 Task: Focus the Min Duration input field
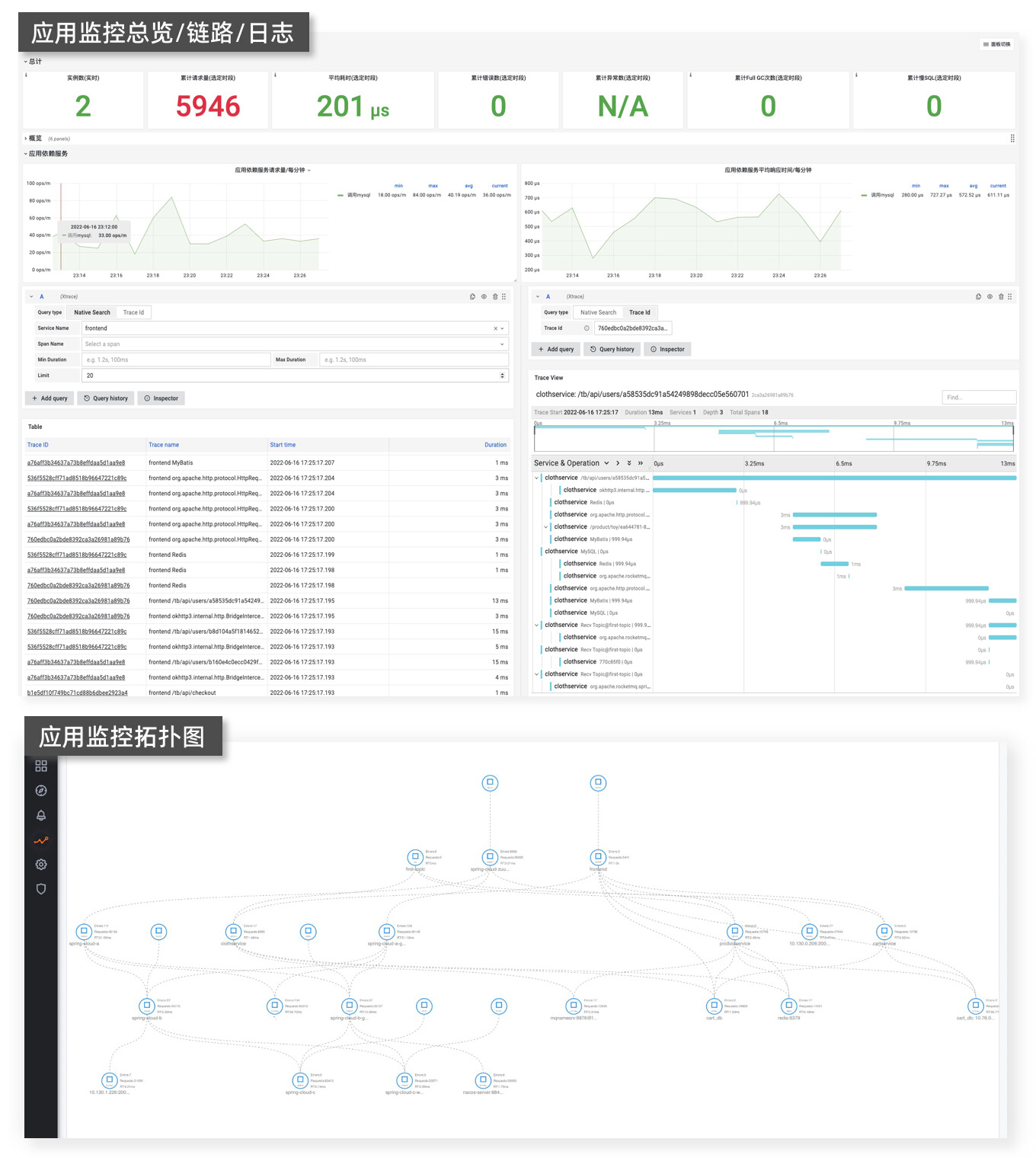tap(176, 360)
